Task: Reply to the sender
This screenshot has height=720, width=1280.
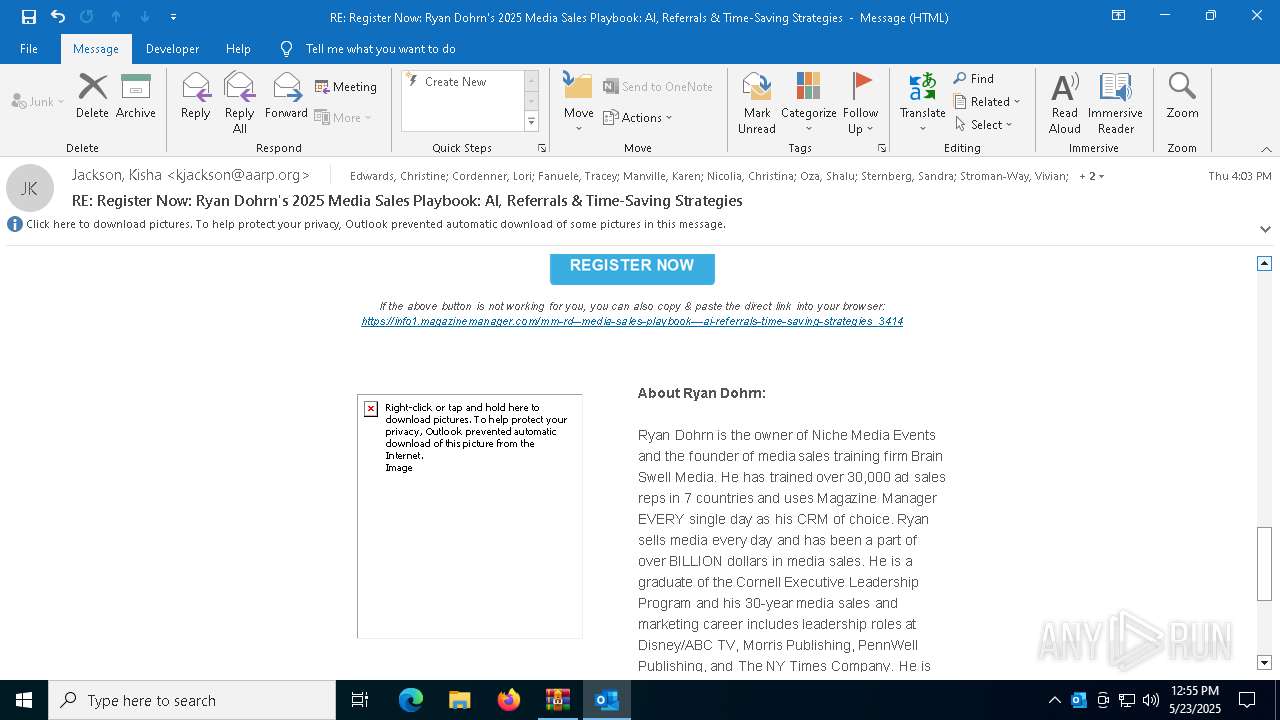Action: [x=196, y=96]
